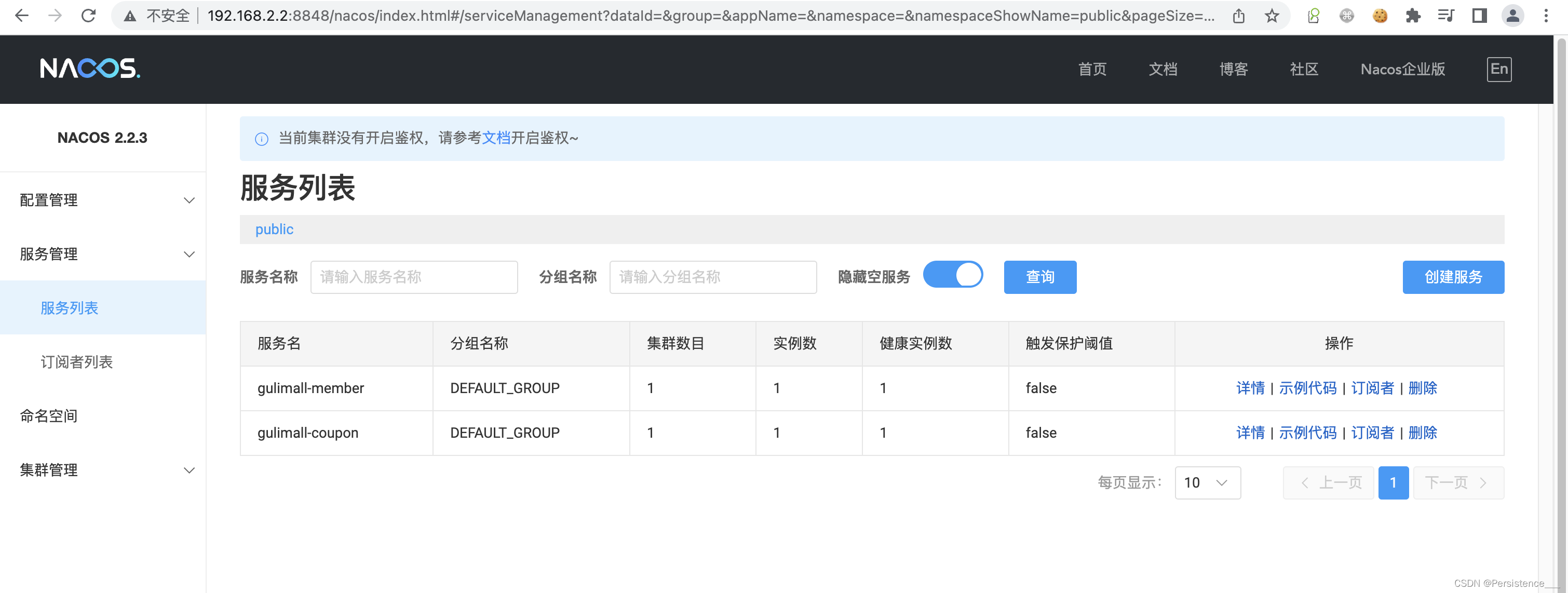Open the Chrome profile avatar icon
This screenshot has height=593, width=1568.
pyautogui.click(x=1512, y=16)
